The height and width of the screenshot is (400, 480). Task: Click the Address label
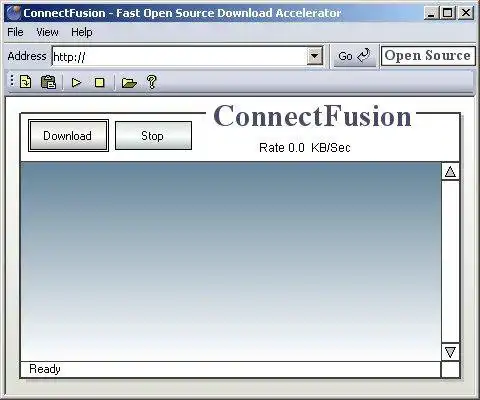pyautogui.click(x=27, y=56)
